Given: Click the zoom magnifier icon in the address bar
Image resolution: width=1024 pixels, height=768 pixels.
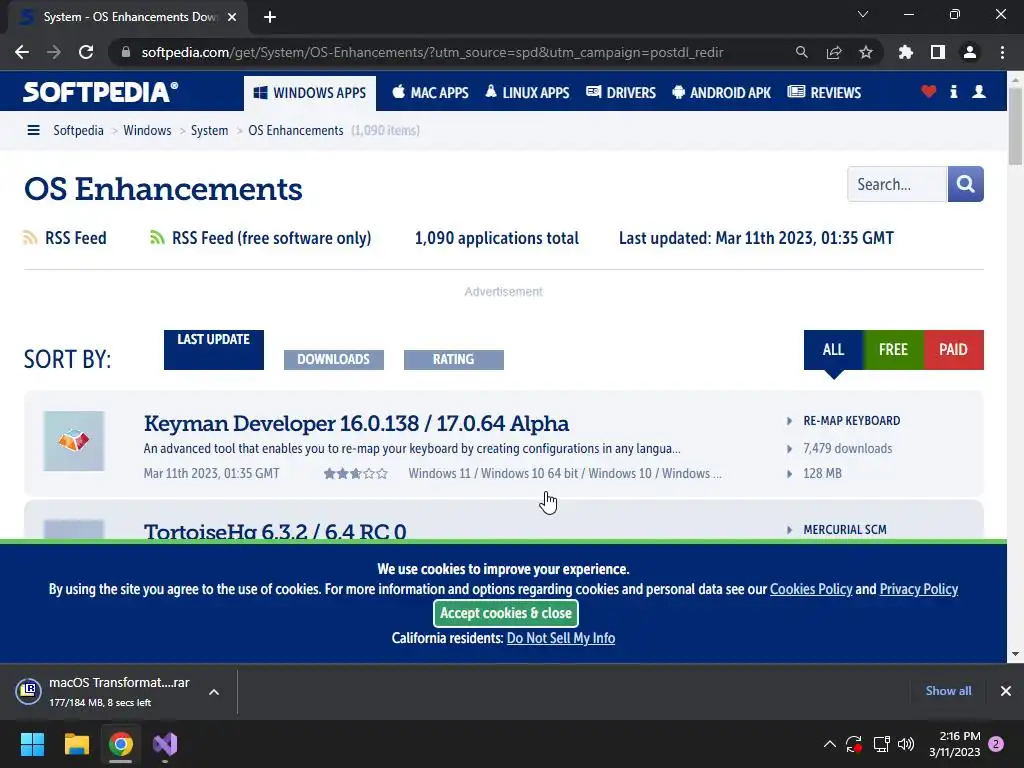Looking at the screenshot, I should (x=801, y=52).
